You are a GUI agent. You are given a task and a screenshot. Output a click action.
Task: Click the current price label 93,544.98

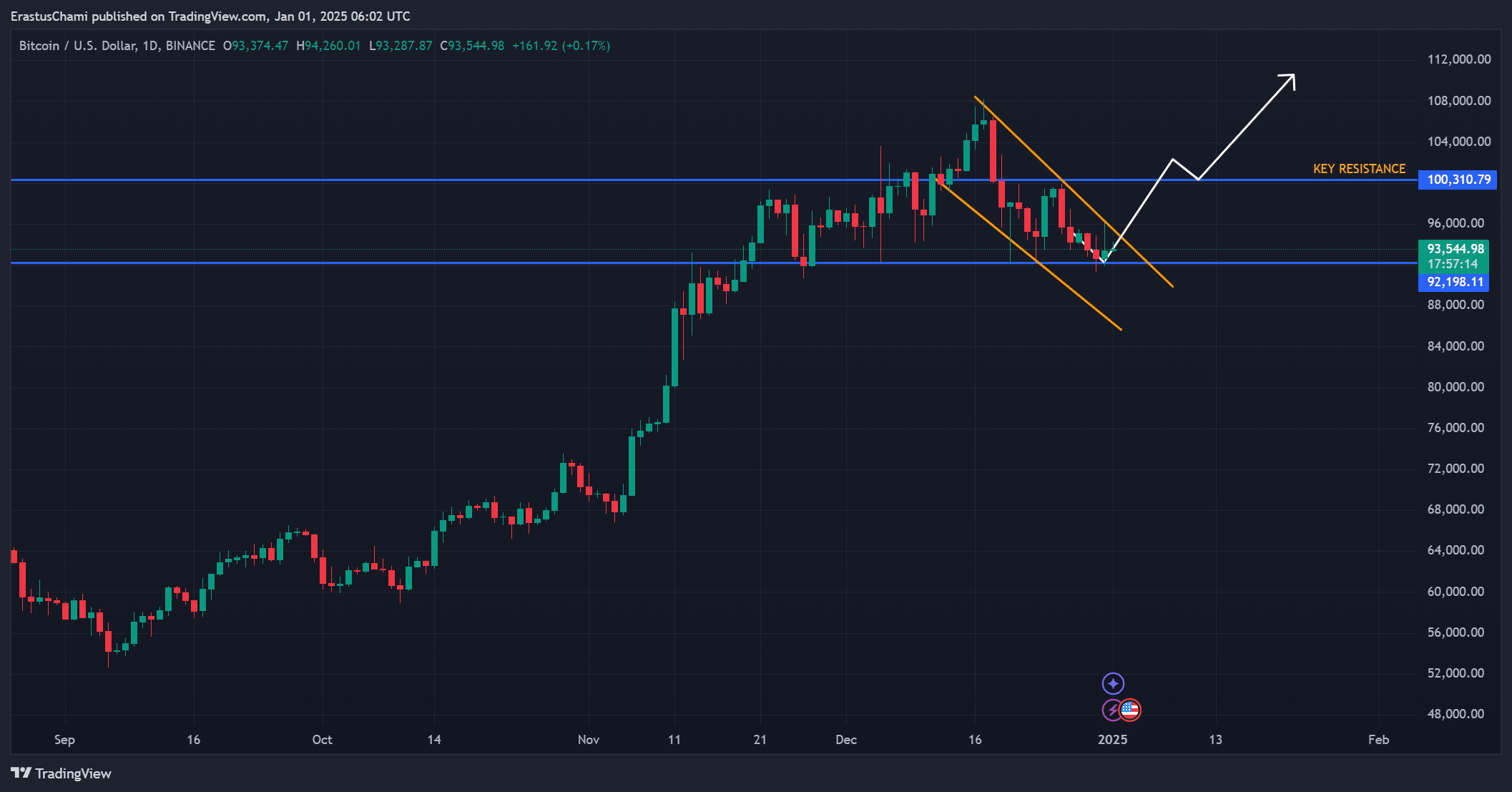[1455, 249]
